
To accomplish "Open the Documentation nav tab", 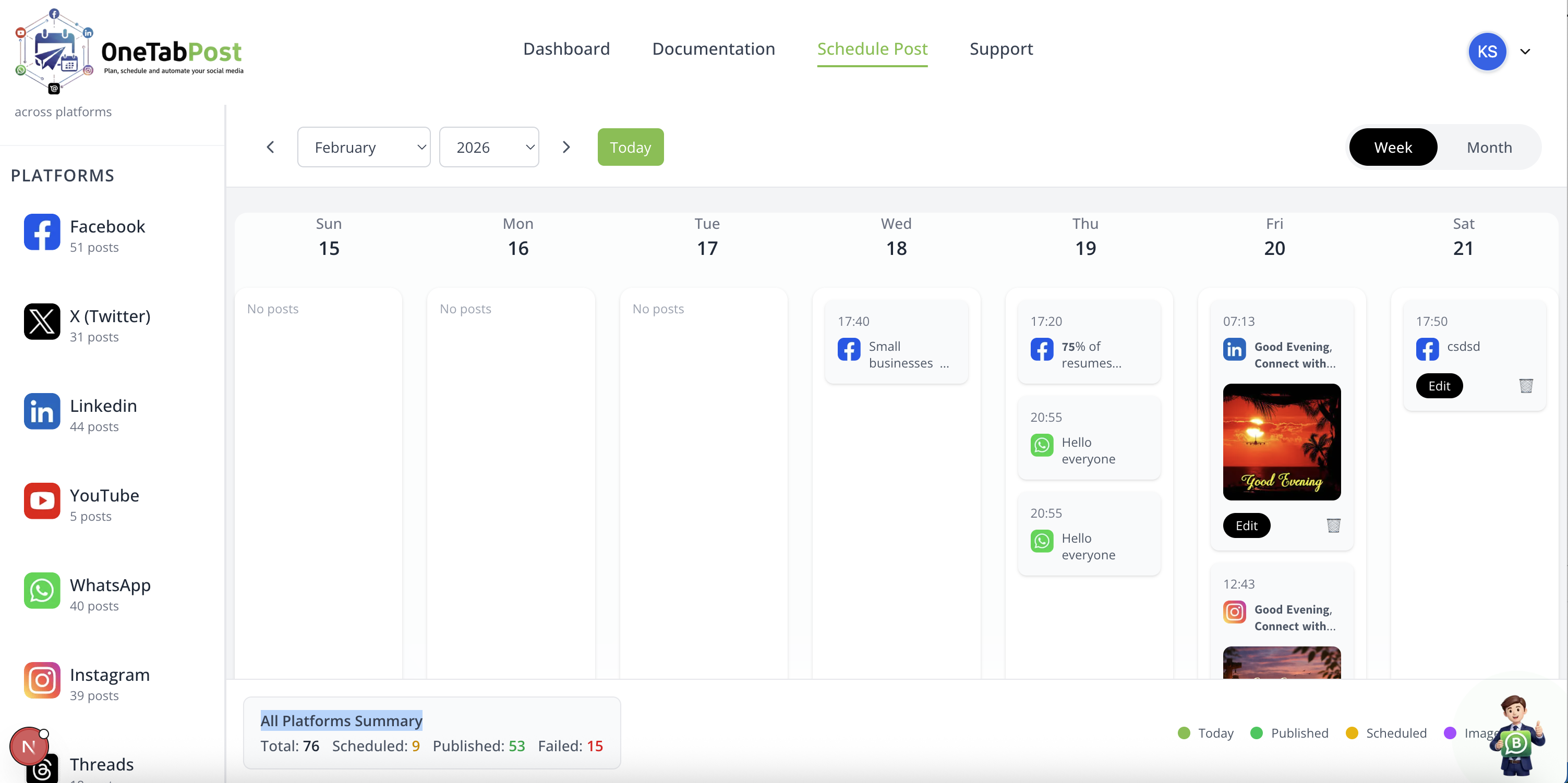I will tap(714, 48).
